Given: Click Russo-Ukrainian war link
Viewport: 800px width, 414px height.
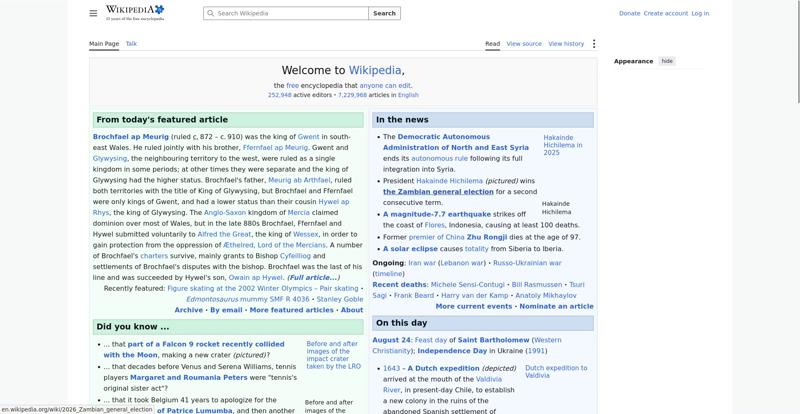Looking at the screenshot, I should pos(527,263).
